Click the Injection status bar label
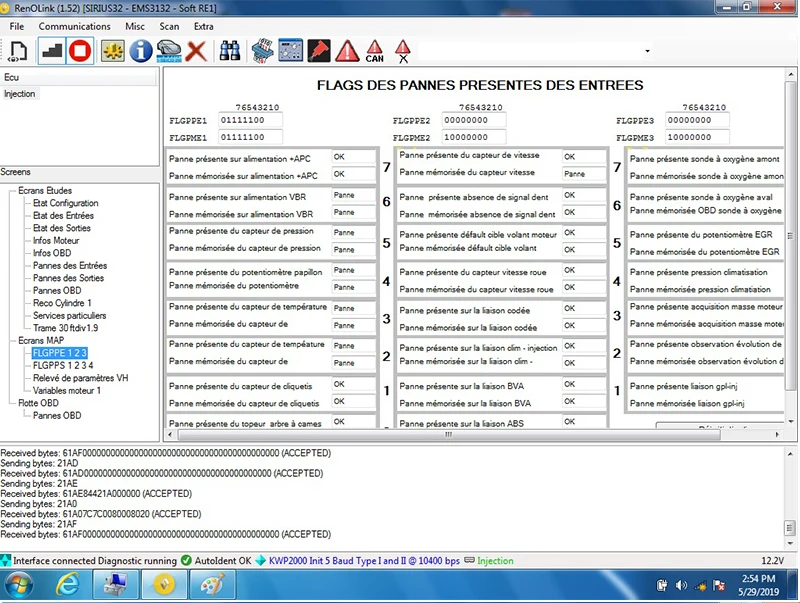Image resolution: width=800 pixels, height=603 pixels. (x=495, y=561)
